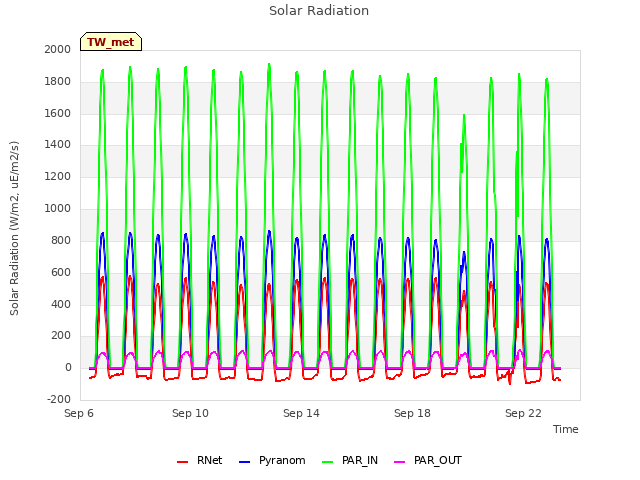
Task: Click the Sep 14 x-axis label
Action: [301, 413]
